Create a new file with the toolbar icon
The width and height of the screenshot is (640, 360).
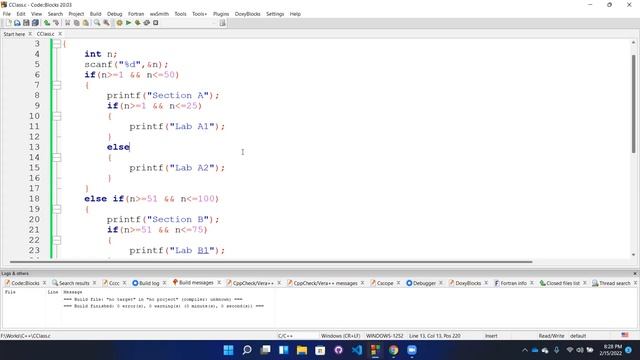click(x=9, y=23)
